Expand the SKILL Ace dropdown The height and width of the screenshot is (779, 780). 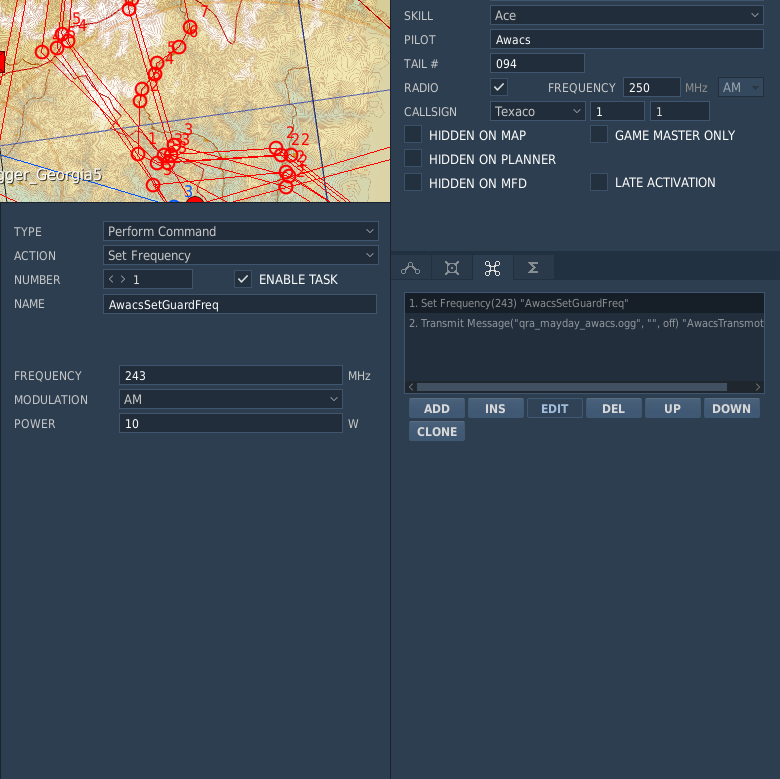pos(627,15)
